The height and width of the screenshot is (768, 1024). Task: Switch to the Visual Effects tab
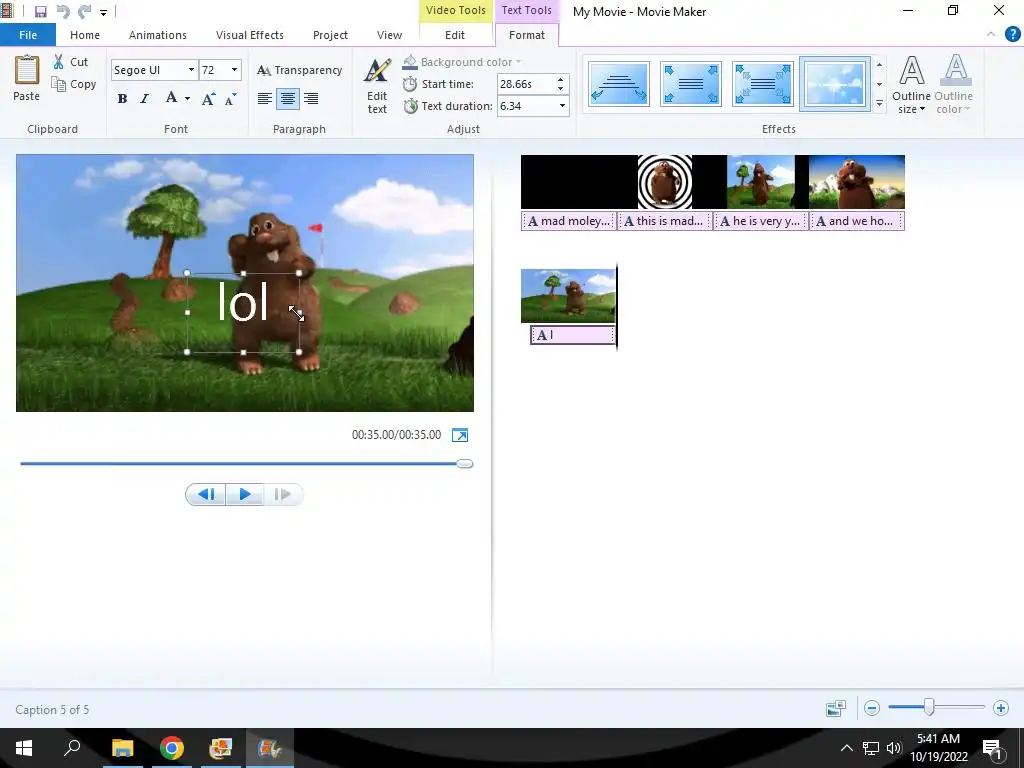[249, 35]
